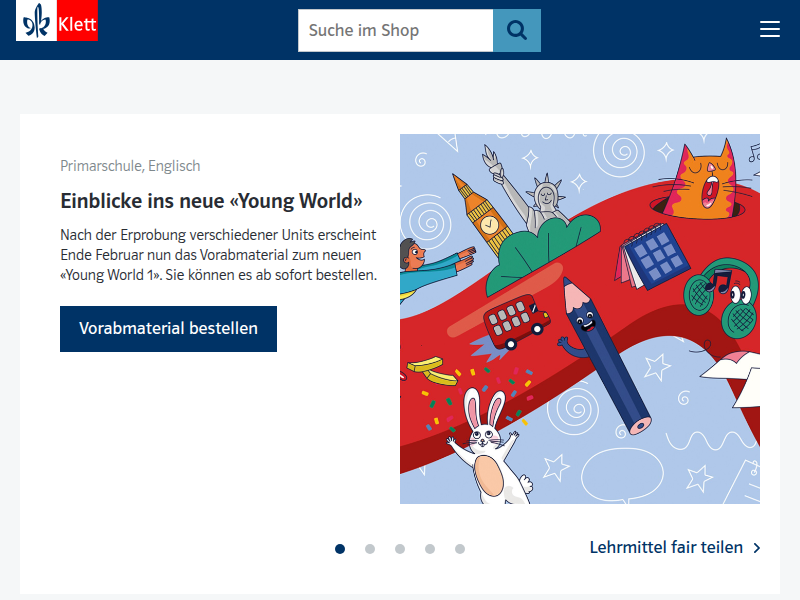This screenshot has width=800, height=600.
Task: Click the Primarschule, Englisch category label
Action: [130, 165]
